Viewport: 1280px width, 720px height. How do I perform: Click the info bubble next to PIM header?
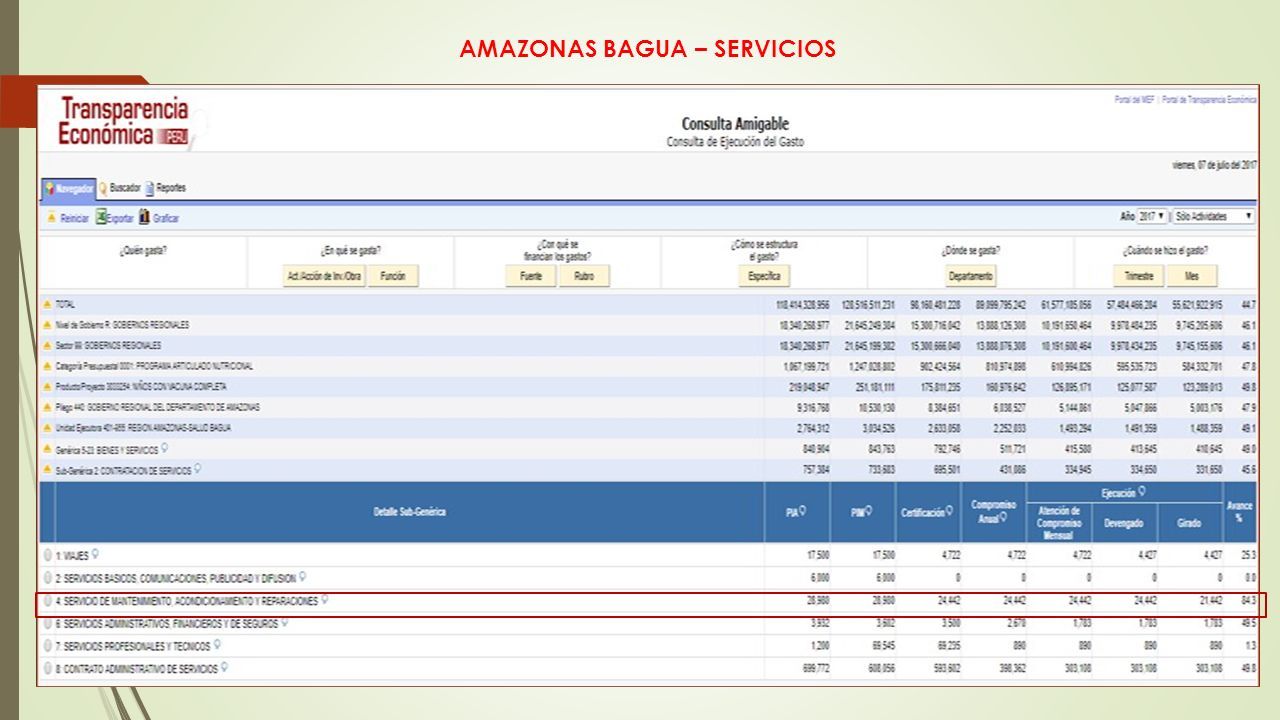[x=868, y=512]
